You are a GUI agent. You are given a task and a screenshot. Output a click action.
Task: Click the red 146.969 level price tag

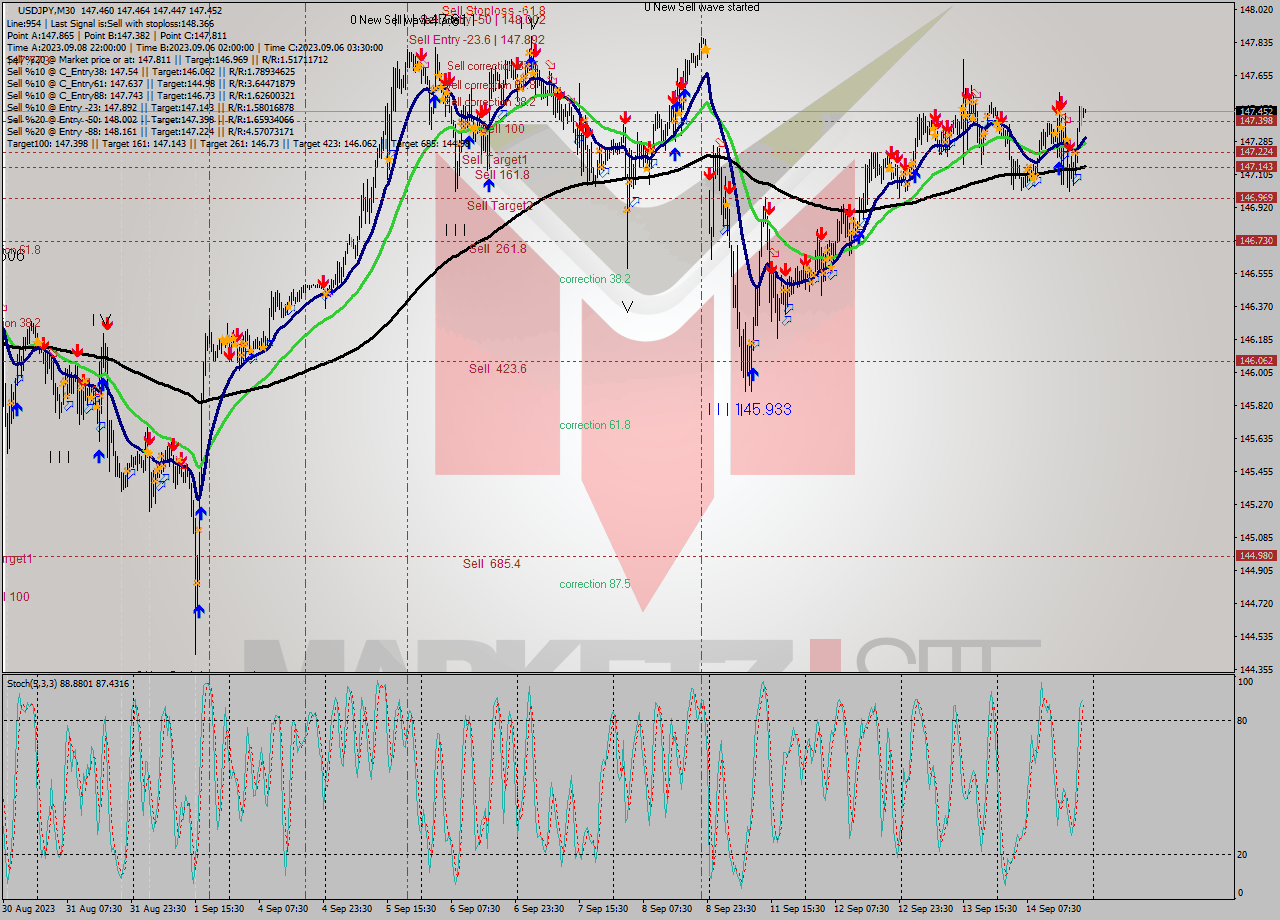[x=1256, y=197]
